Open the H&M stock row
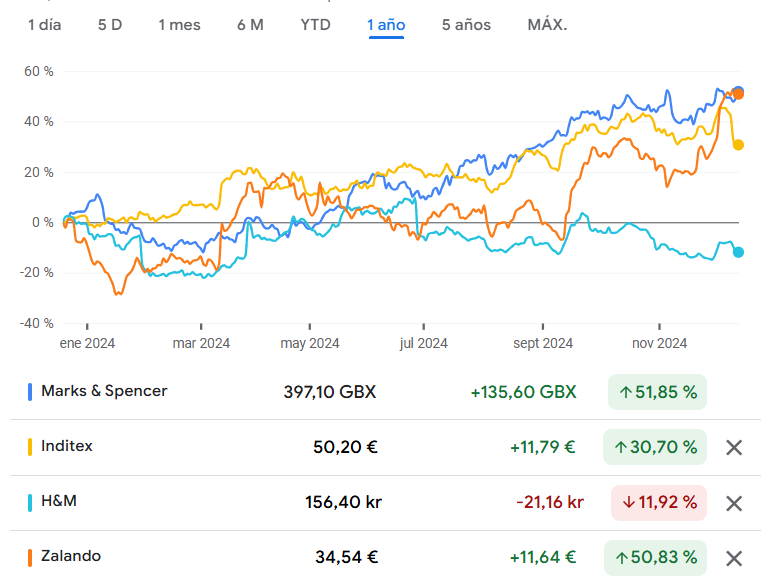Screen dimensions: 780x578 coord(59,501)
